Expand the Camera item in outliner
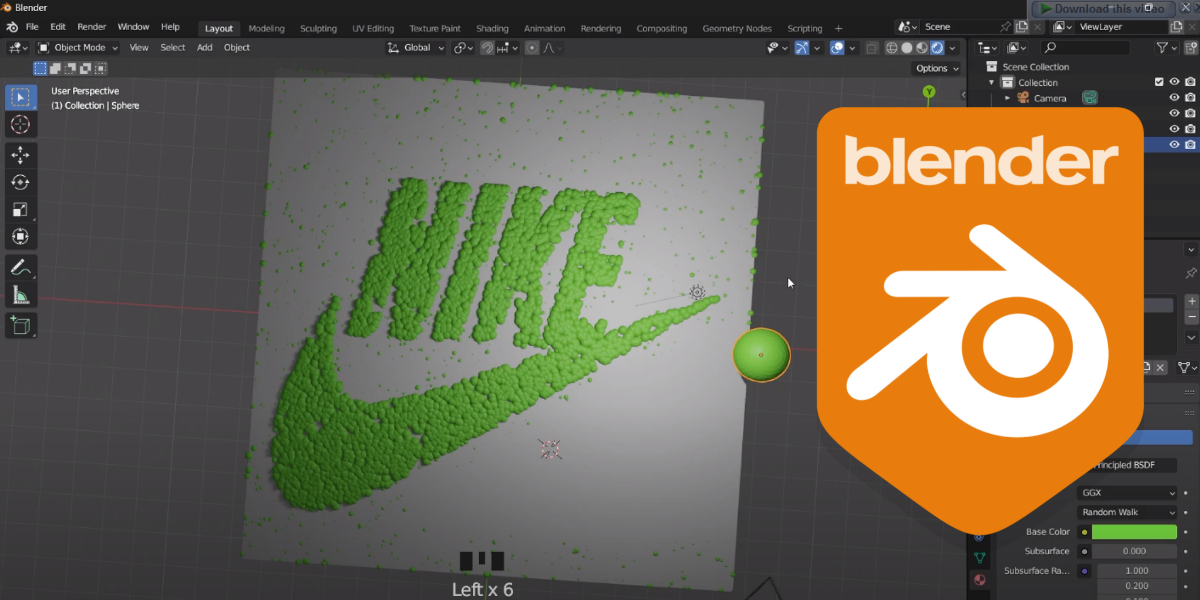Screen dimensions: 1200x600 [1008, 98]
